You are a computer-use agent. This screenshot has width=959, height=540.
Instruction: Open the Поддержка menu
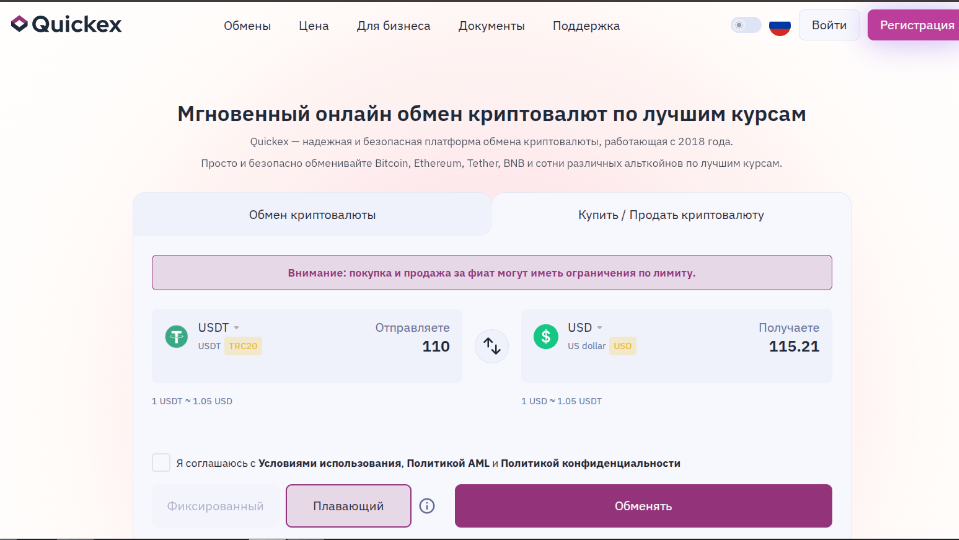pos(587,26)
